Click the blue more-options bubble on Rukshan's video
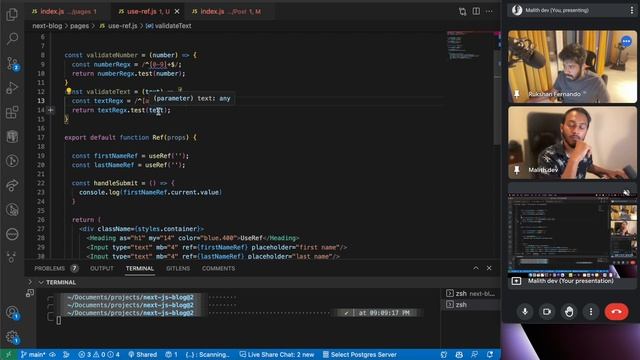Screen dimensions: 640x360 626,41
